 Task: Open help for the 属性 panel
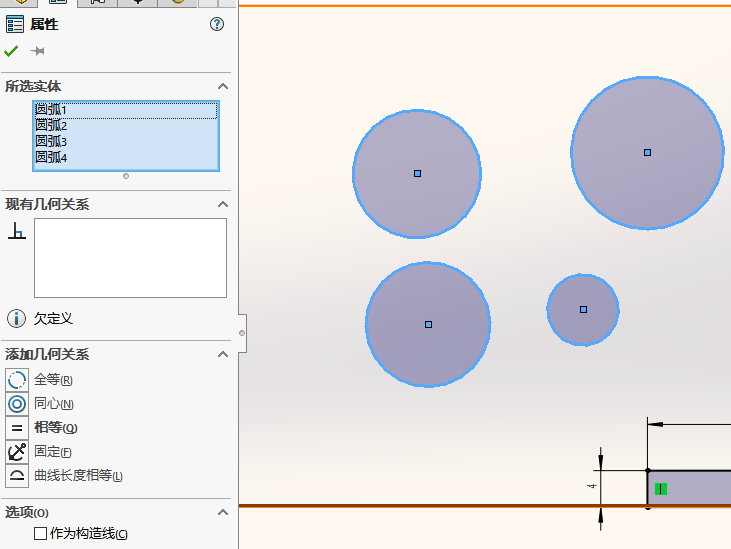[x=217, y=25]
